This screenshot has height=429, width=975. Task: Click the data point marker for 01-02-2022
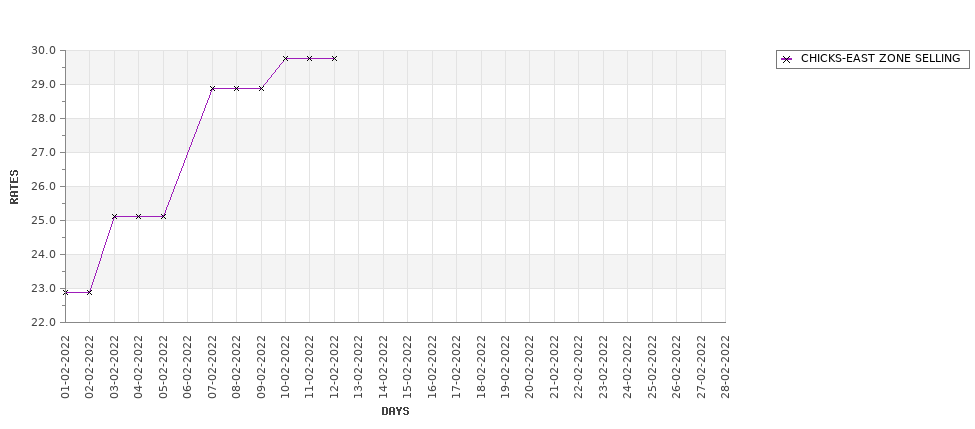pos(65,292)
